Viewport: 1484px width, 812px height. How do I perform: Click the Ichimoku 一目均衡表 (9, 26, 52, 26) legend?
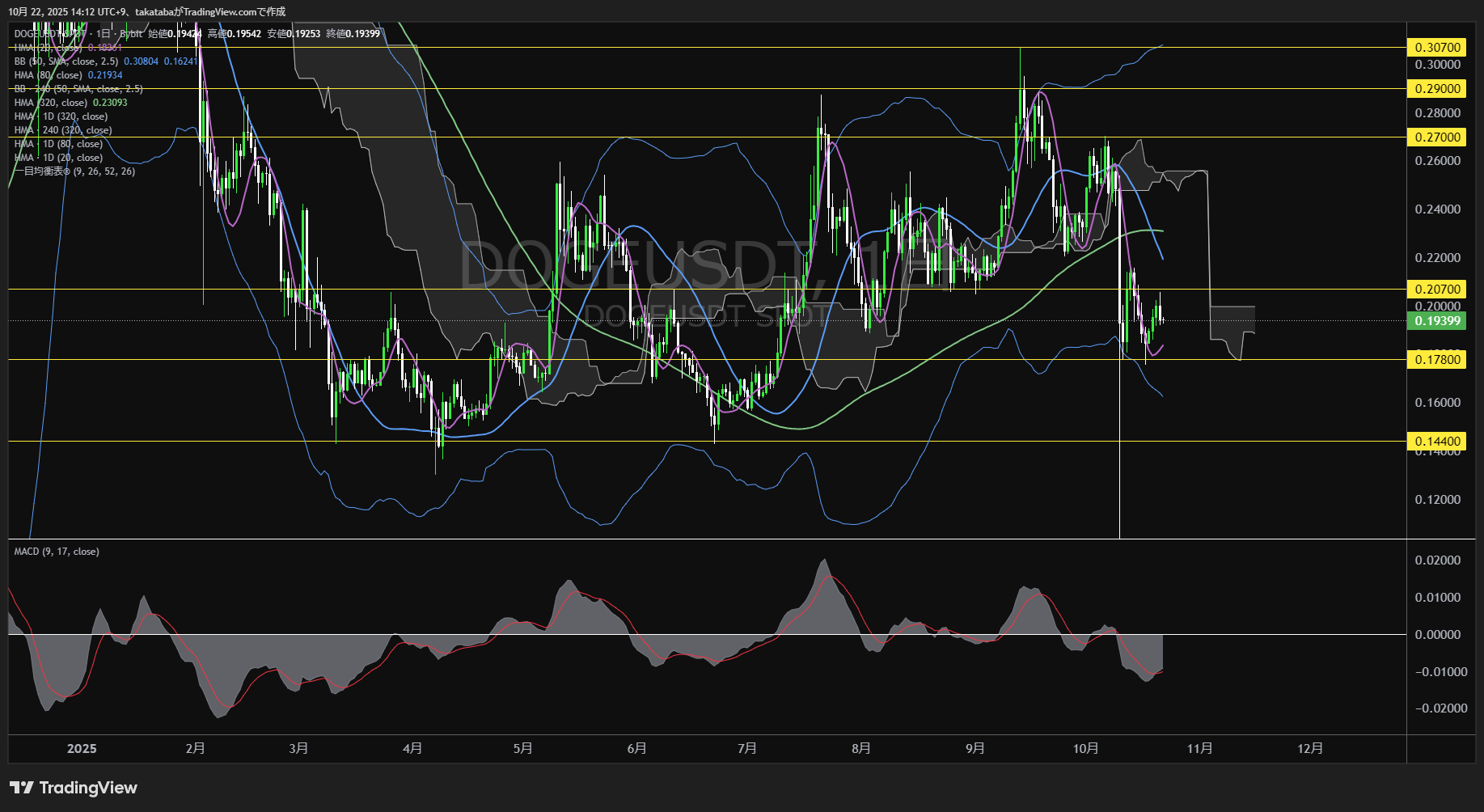point(74,171)
